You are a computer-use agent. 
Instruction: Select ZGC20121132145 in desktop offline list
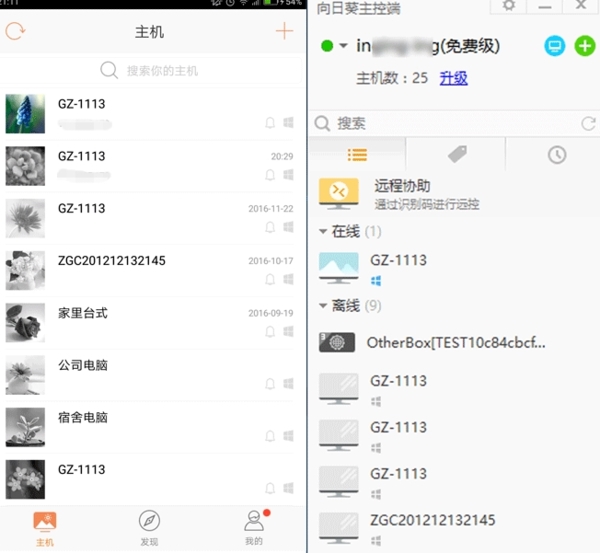[454, 528]
